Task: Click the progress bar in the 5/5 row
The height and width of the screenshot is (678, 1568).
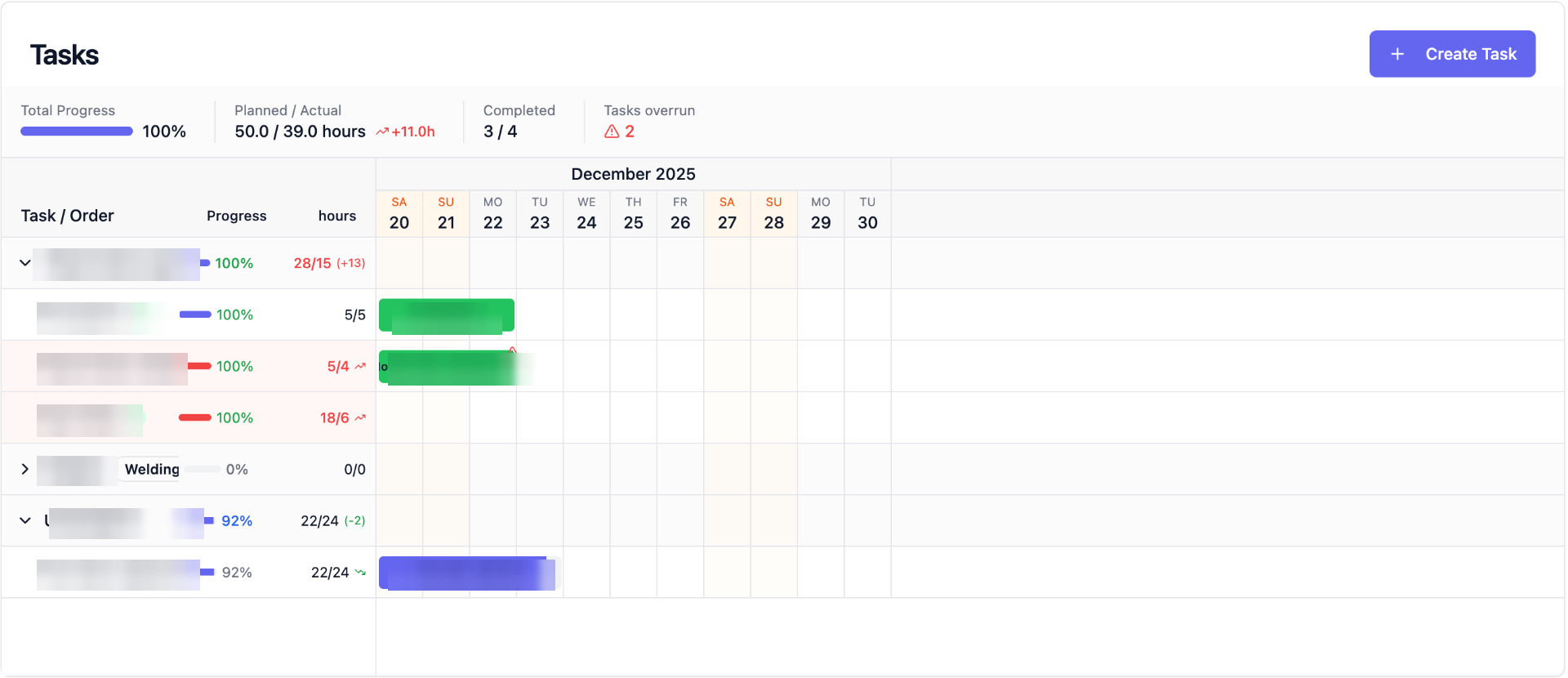Action: (195, 314)
